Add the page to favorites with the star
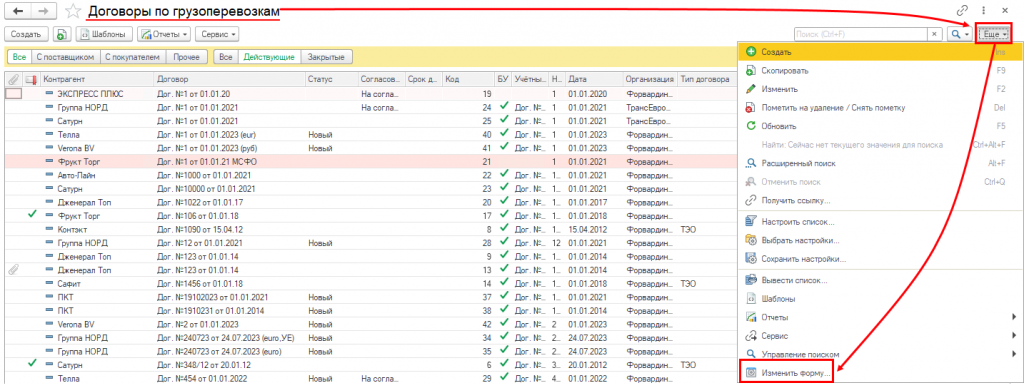The image size is (1024, 388). click(73, 11)
